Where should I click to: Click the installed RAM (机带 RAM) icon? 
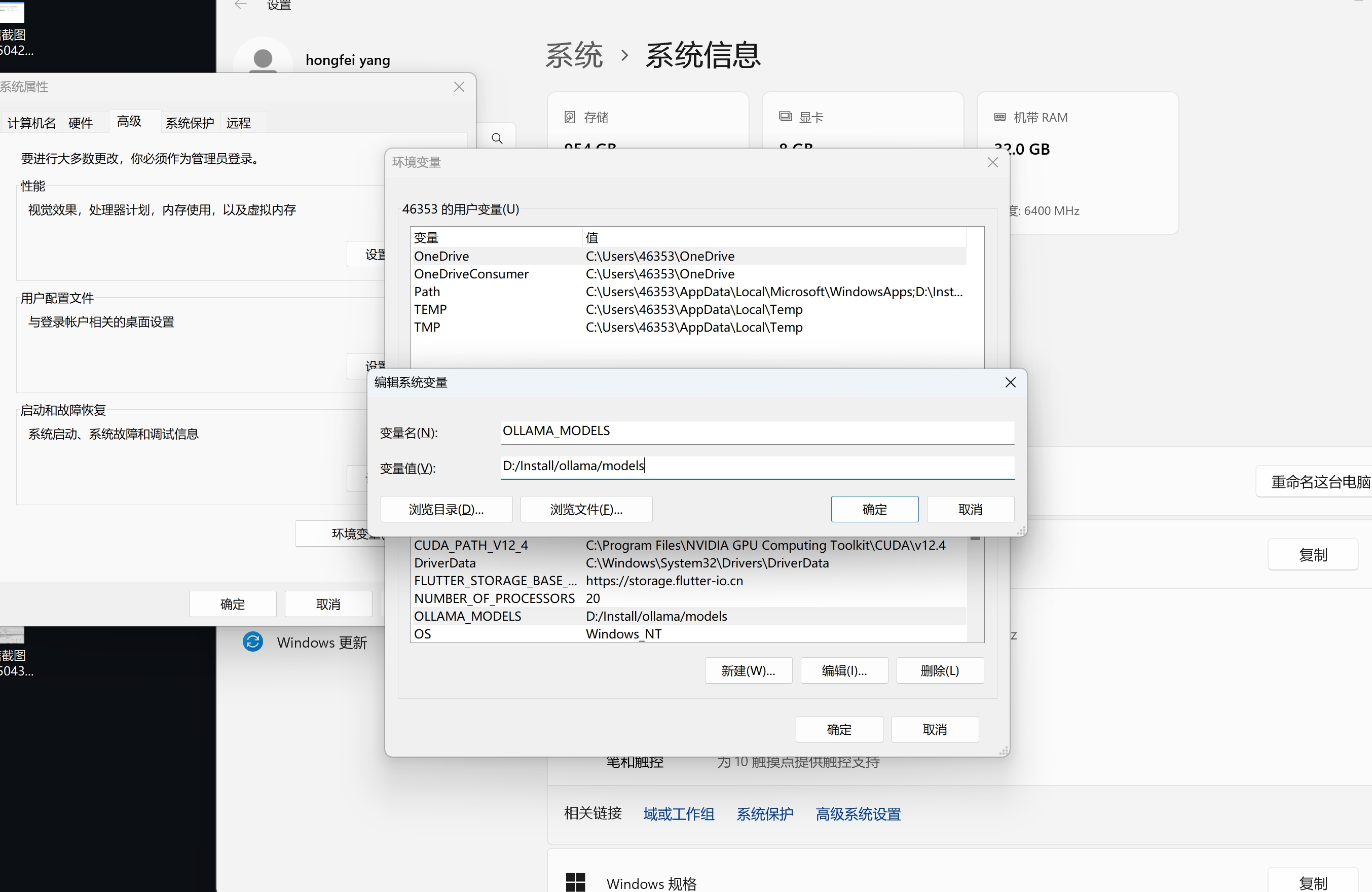pos(999,117)
